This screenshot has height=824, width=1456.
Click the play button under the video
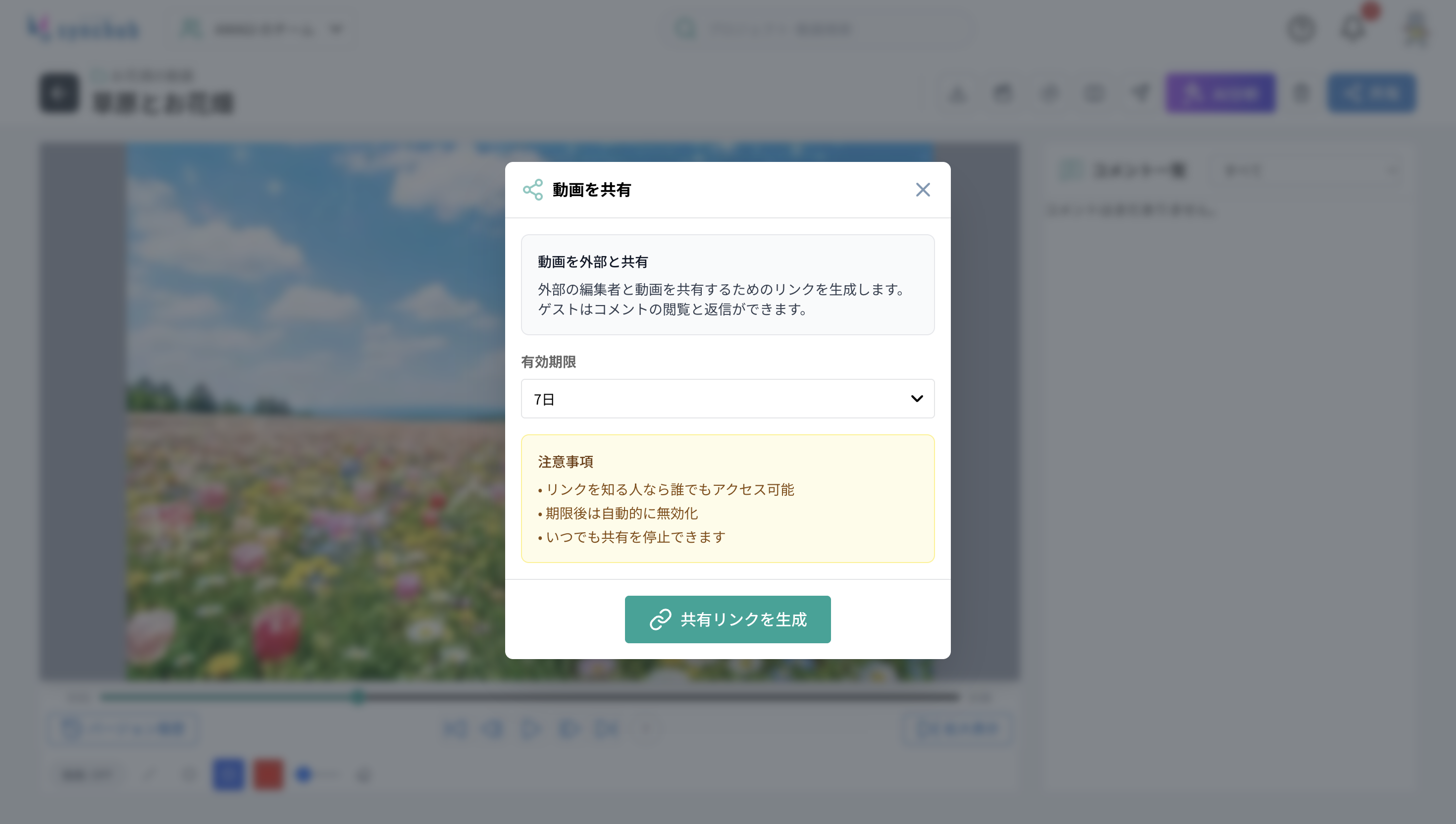530,728
